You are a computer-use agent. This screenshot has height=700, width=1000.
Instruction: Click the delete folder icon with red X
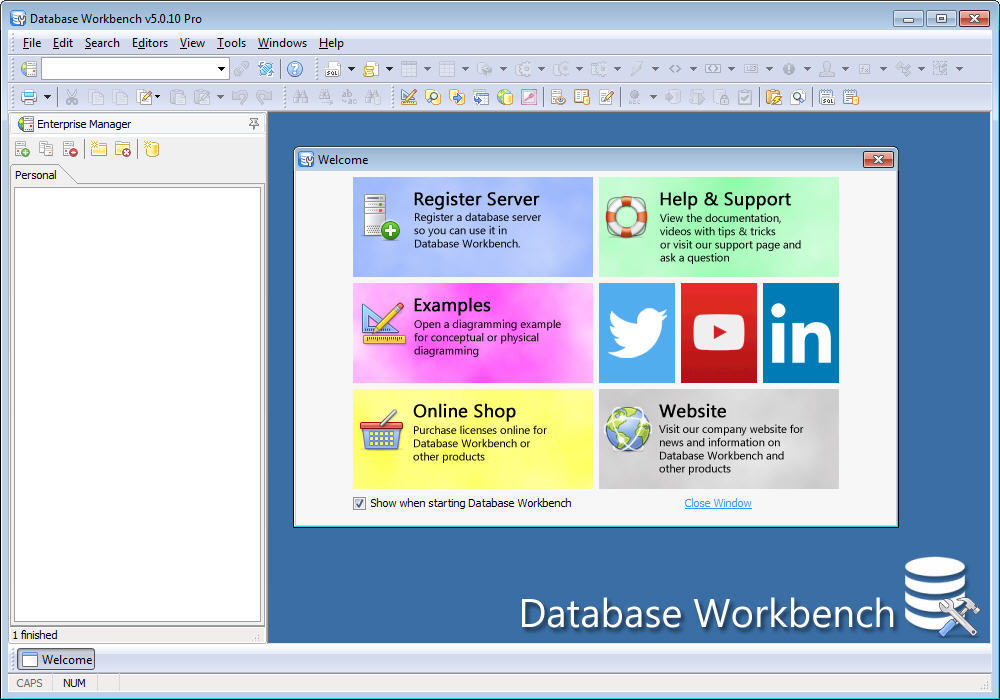(x=122, y=149)
